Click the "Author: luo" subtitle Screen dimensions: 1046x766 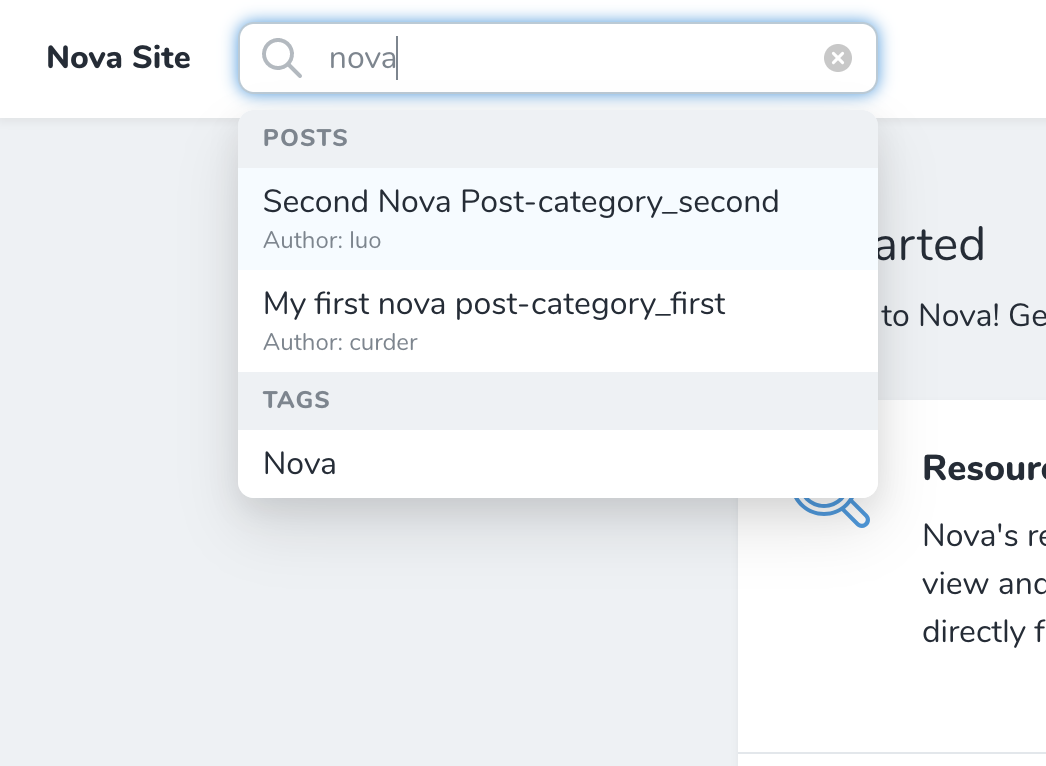tap(322, 241)
